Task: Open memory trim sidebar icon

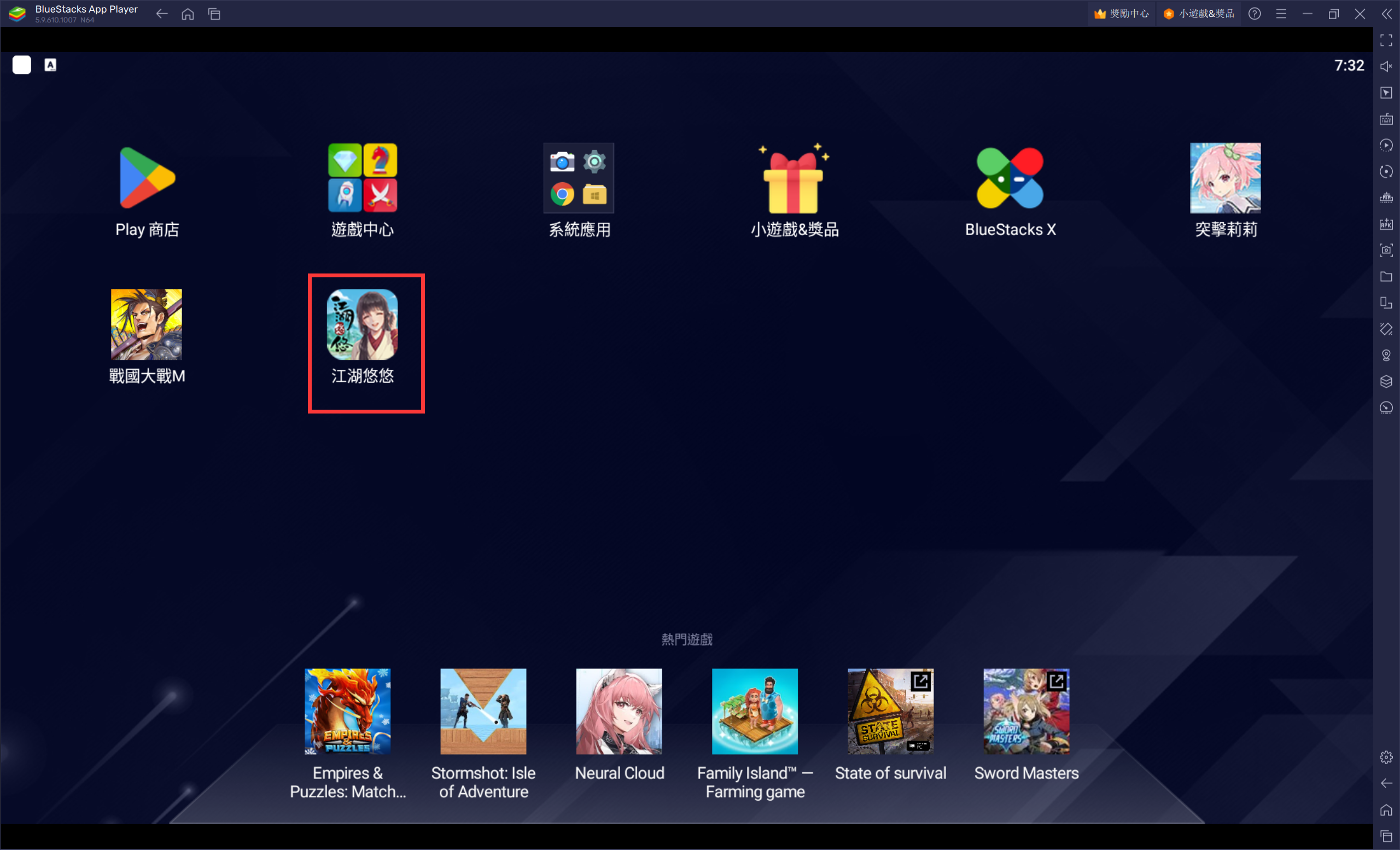Action: tap(1386, 197)
